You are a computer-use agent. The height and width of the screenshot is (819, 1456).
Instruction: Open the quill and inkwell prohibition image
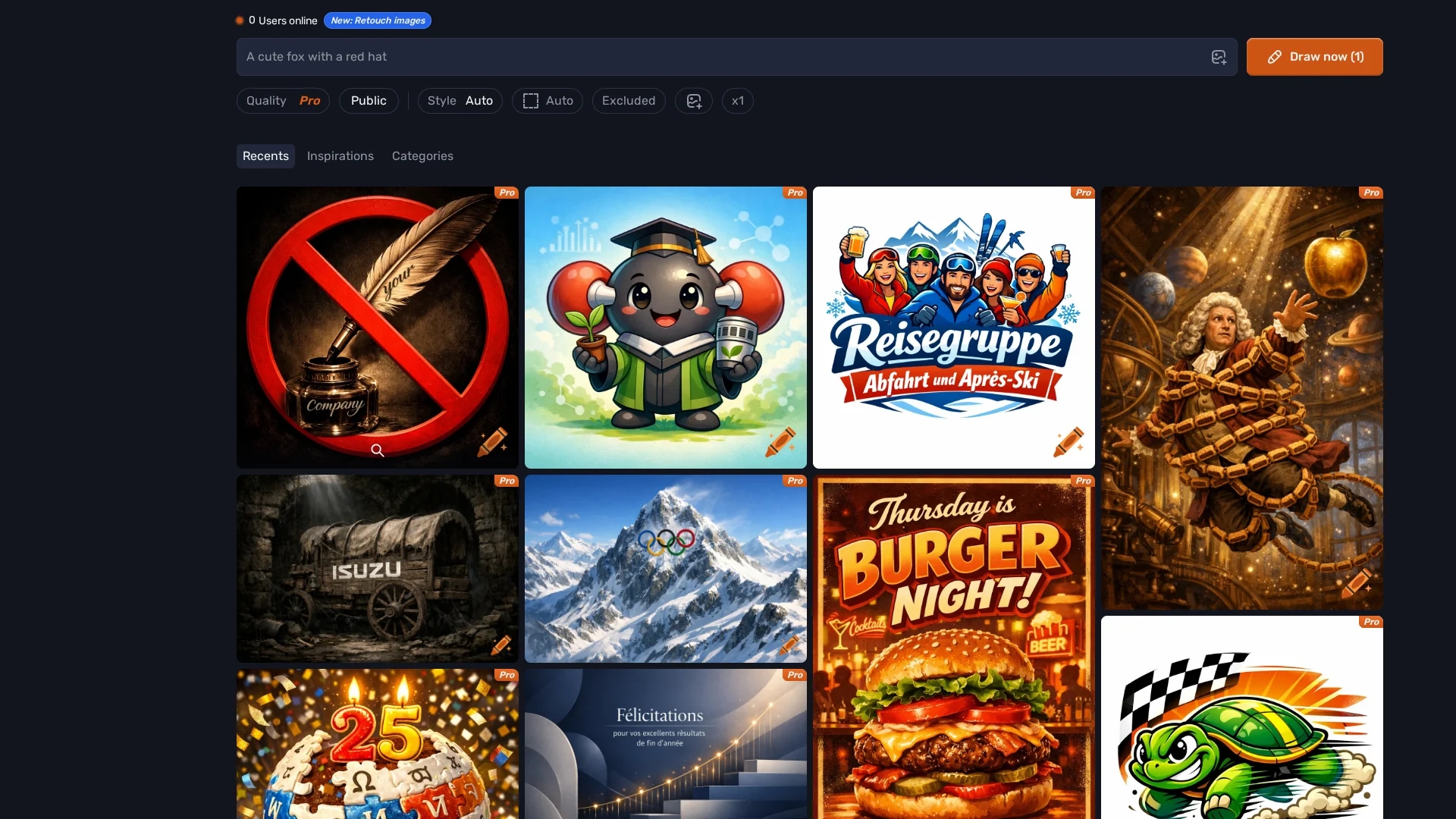[378, 328]
